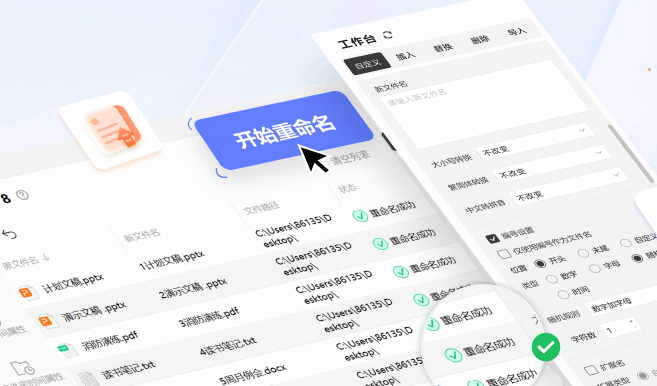657x386 pixels.
Task: Select the 演示文稿 .pptx original file name
Action: point(94,312)
